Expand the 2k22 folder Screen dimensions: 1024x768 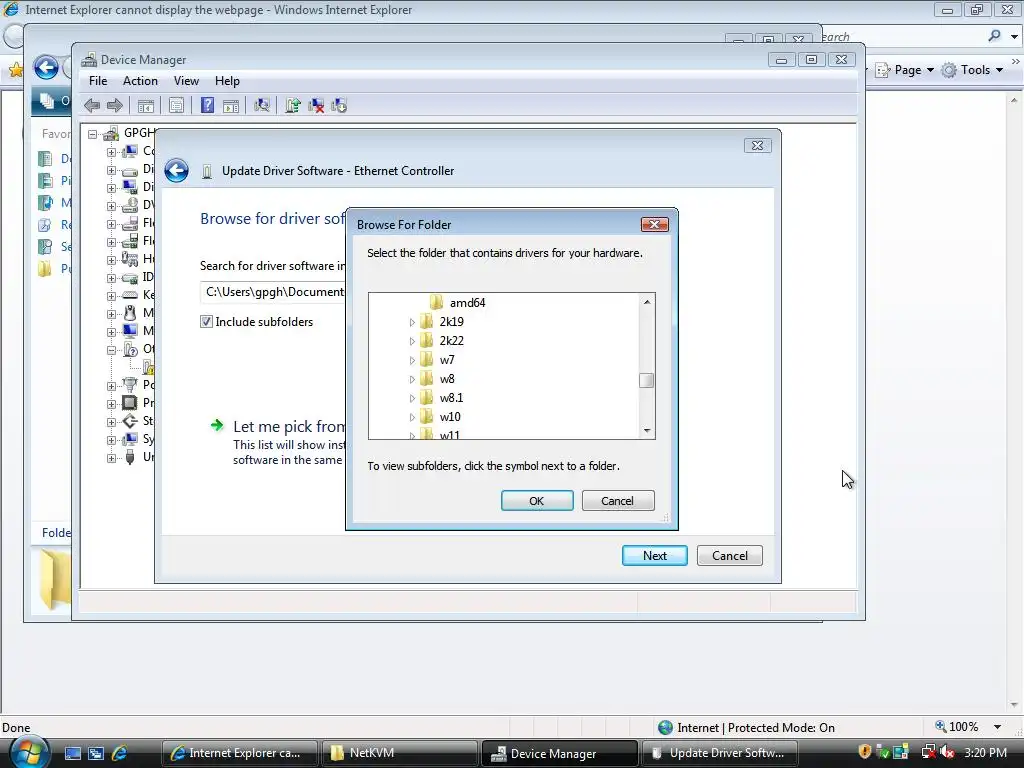tap(412, 341)
